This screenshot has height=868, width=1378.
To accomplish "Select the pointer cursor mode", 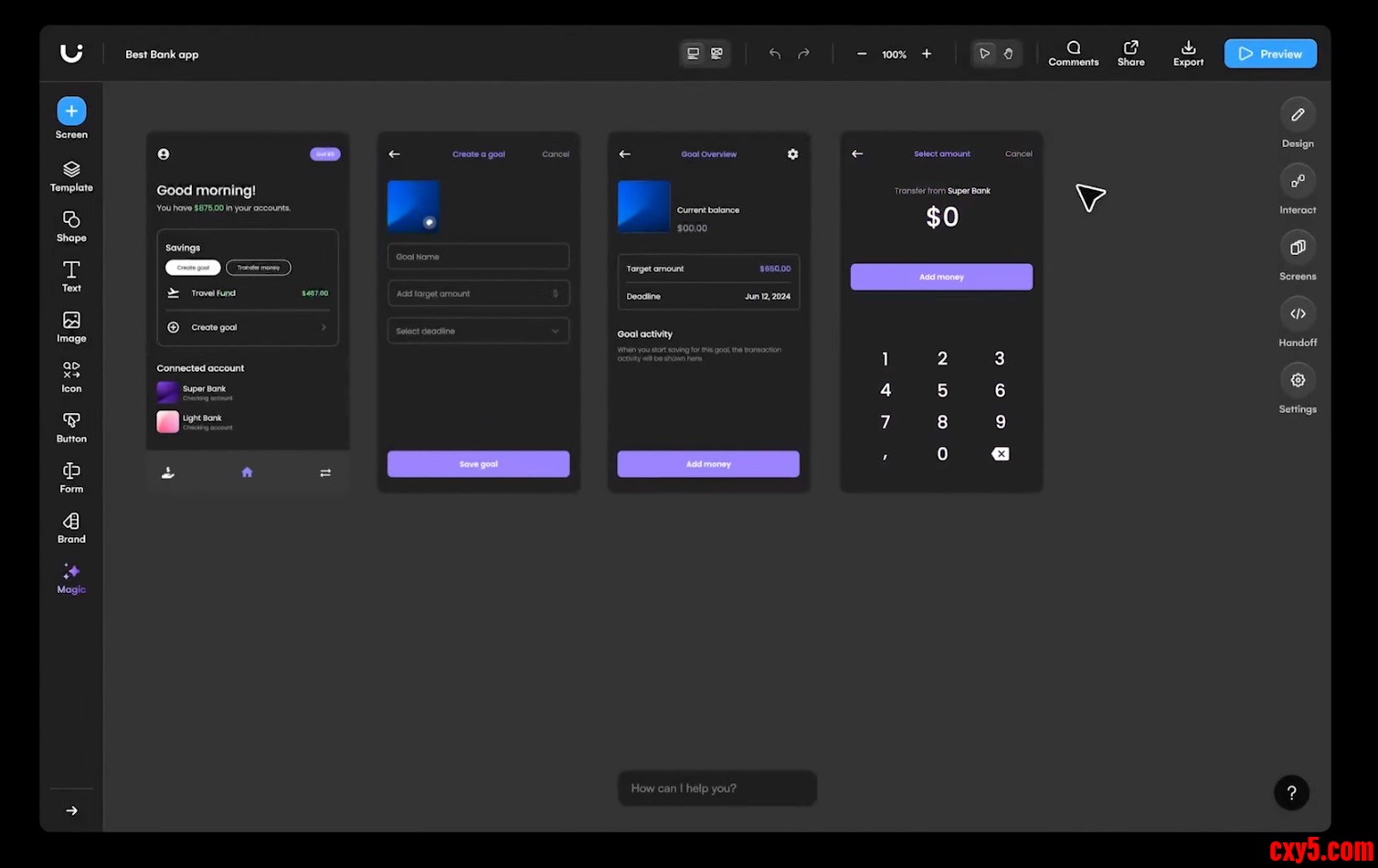I will (x=984, y=54).
